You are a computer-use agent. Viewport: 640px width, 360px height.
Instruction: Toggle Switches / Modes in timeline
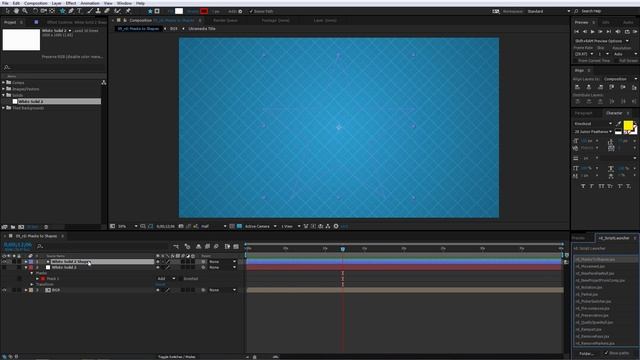click(x=176, y=357)
